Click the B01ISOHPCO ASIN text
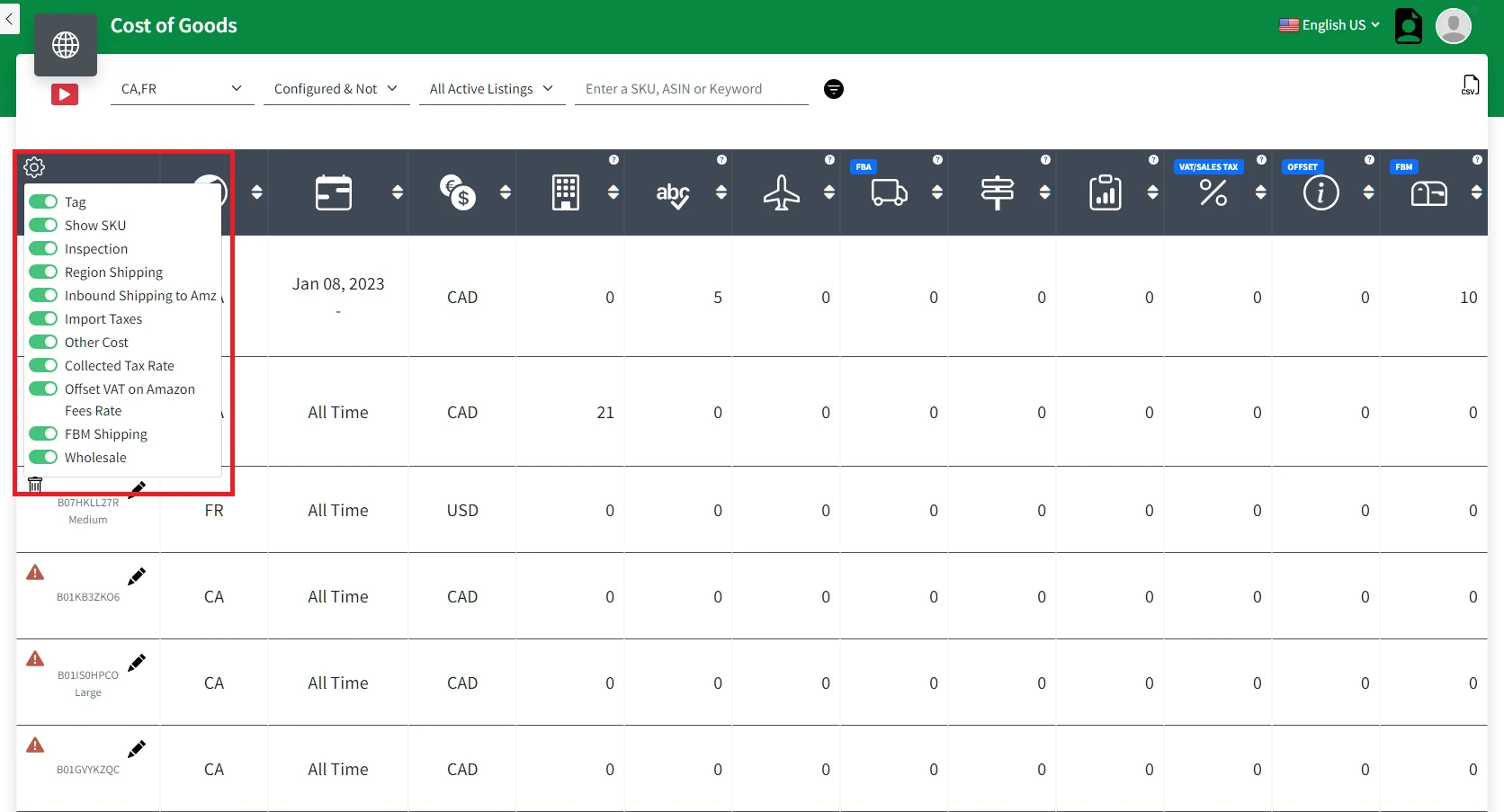Viewport: 1504px width, 812px height. 88,675
